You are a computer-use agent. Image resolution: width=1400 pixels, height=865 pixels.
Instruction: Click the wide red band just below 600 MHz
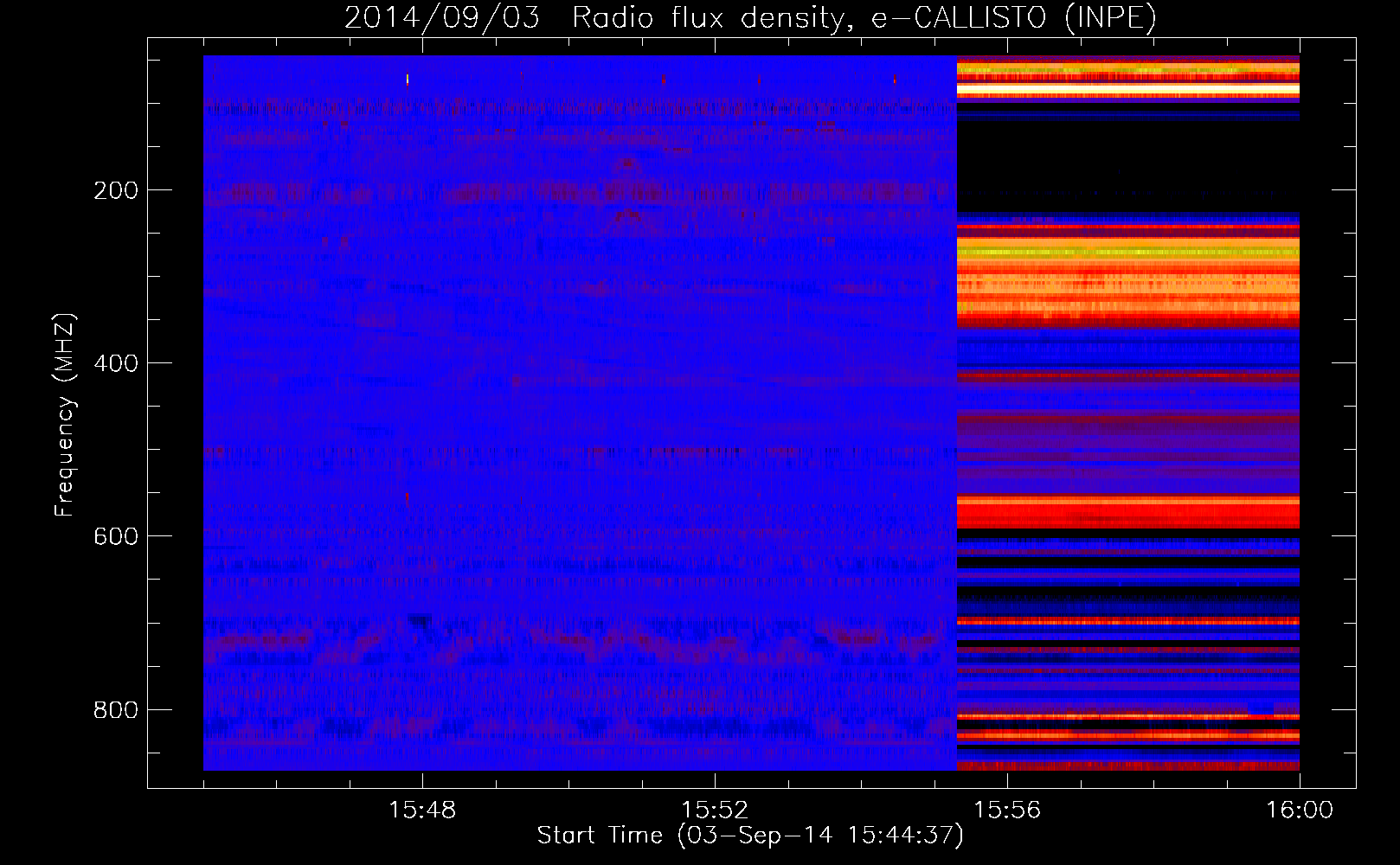coord(1127,512)
